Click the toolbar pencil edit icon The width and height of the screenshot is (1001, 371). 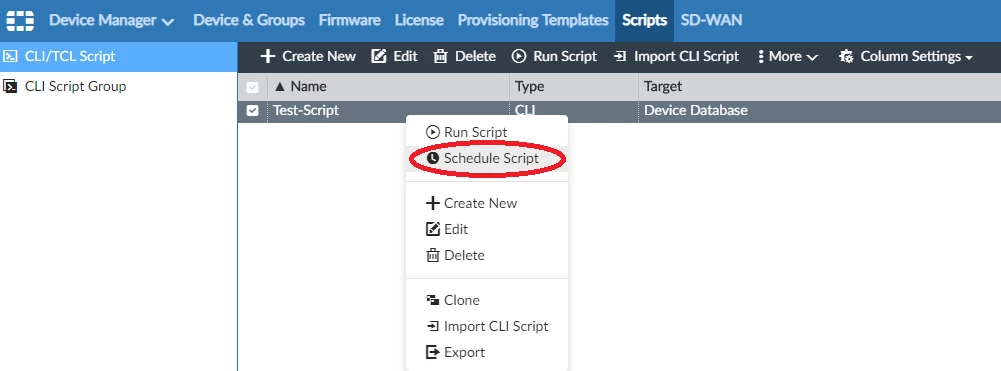[379, 56]
